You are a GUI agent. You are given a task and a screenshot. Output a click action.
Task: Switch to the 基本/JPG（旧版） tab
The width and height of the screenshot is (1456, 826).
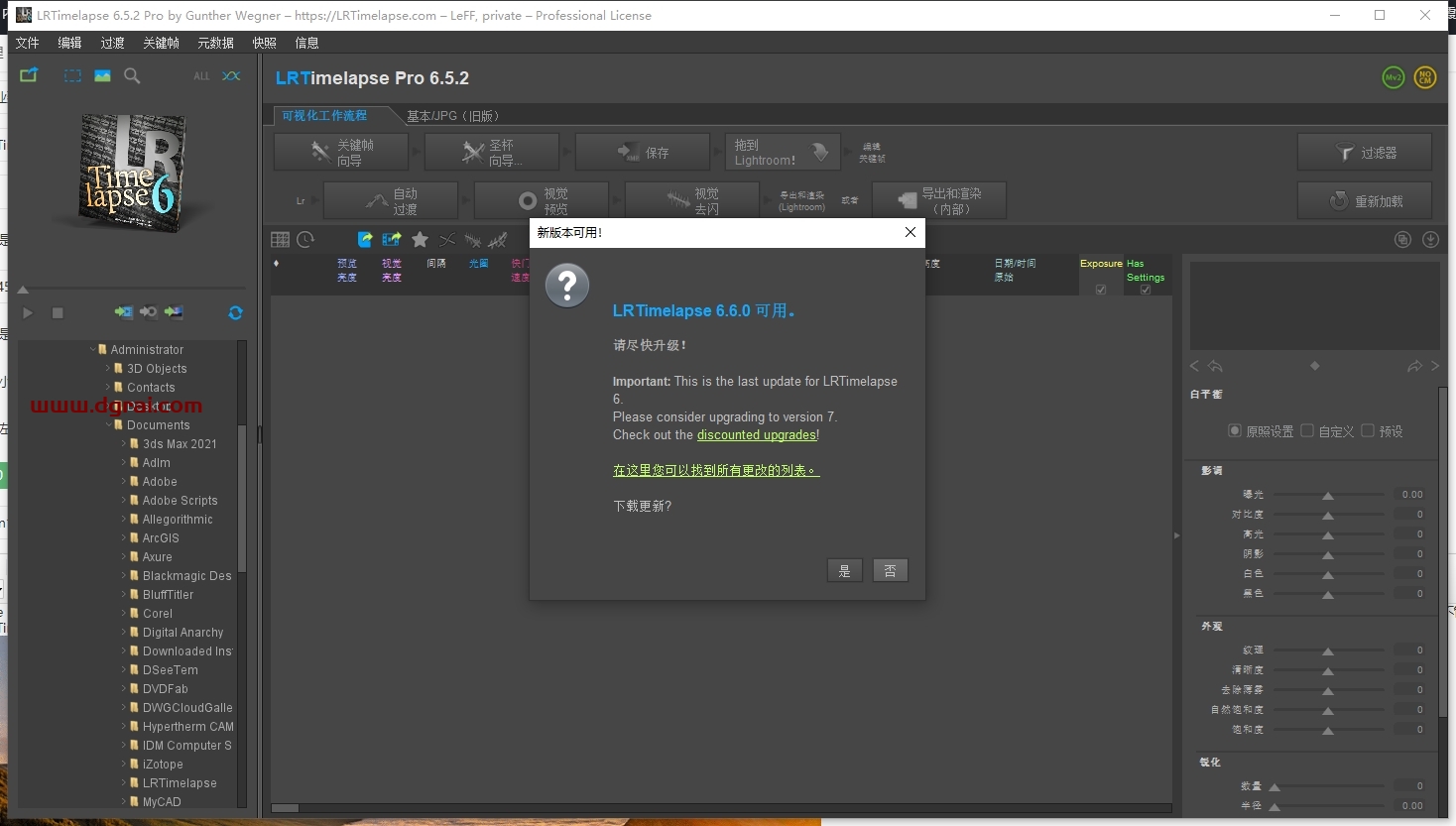tap(452, 116)
